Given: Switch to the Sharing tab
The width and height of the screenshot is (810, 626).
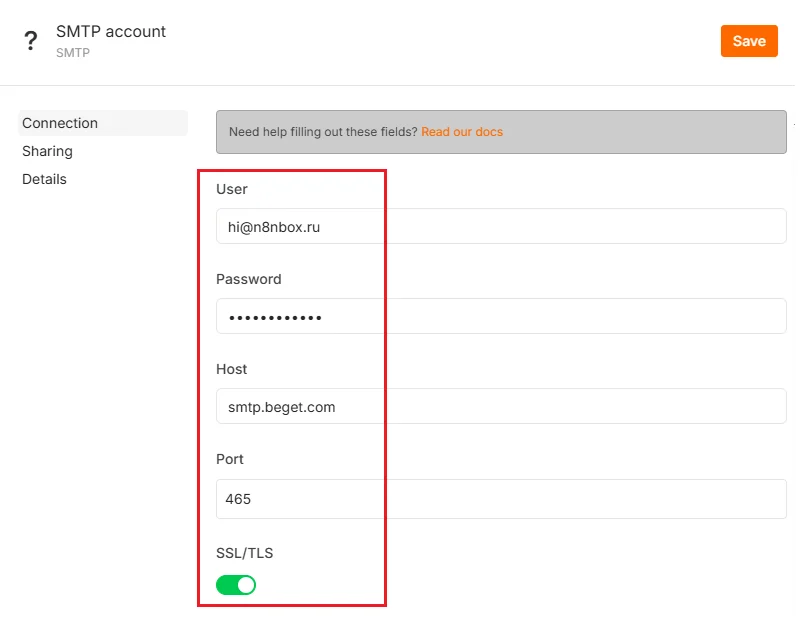Looking at the screenshot, I should [x=48, y=151].
